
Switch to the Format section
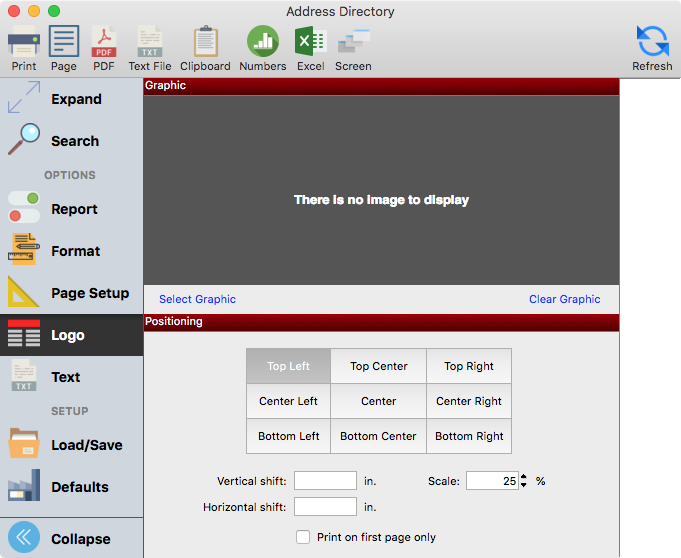tap(73, 251)
